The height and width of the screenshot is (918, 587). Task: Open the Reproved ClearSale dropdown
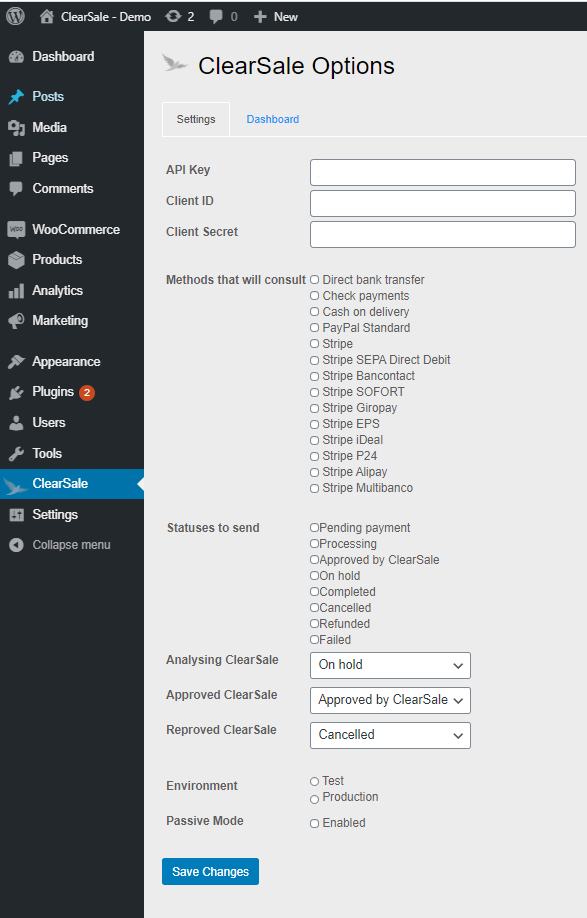pos(390,735)
